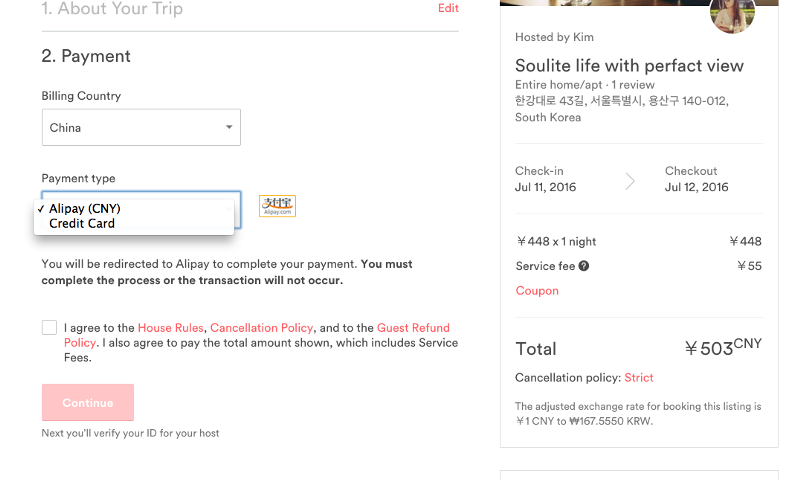Click the Coupon link
The image size is (800, 480).
coord(537,291)
